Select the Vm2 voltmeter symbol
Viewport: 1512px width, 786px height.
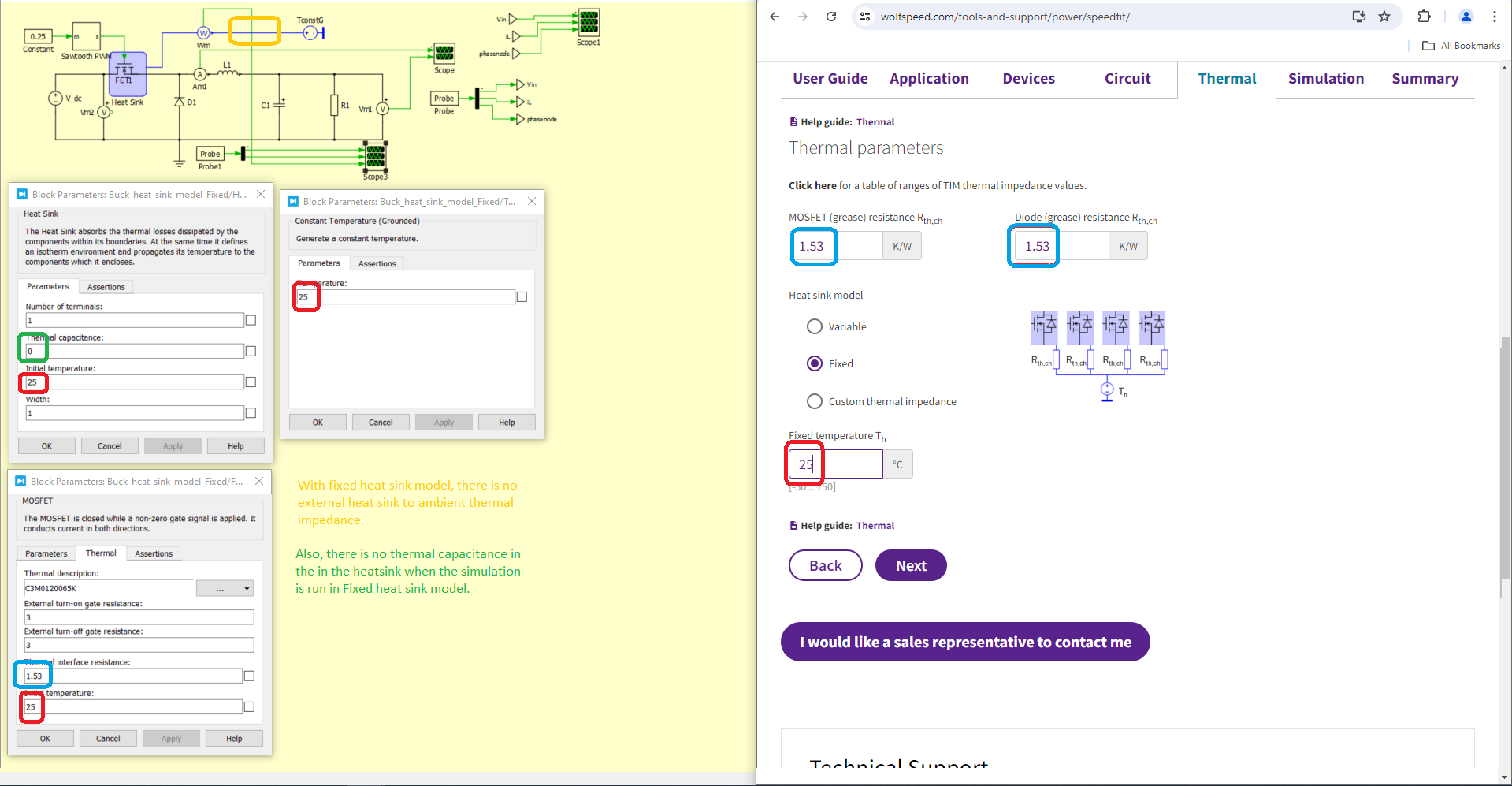(x=103, y=113)
